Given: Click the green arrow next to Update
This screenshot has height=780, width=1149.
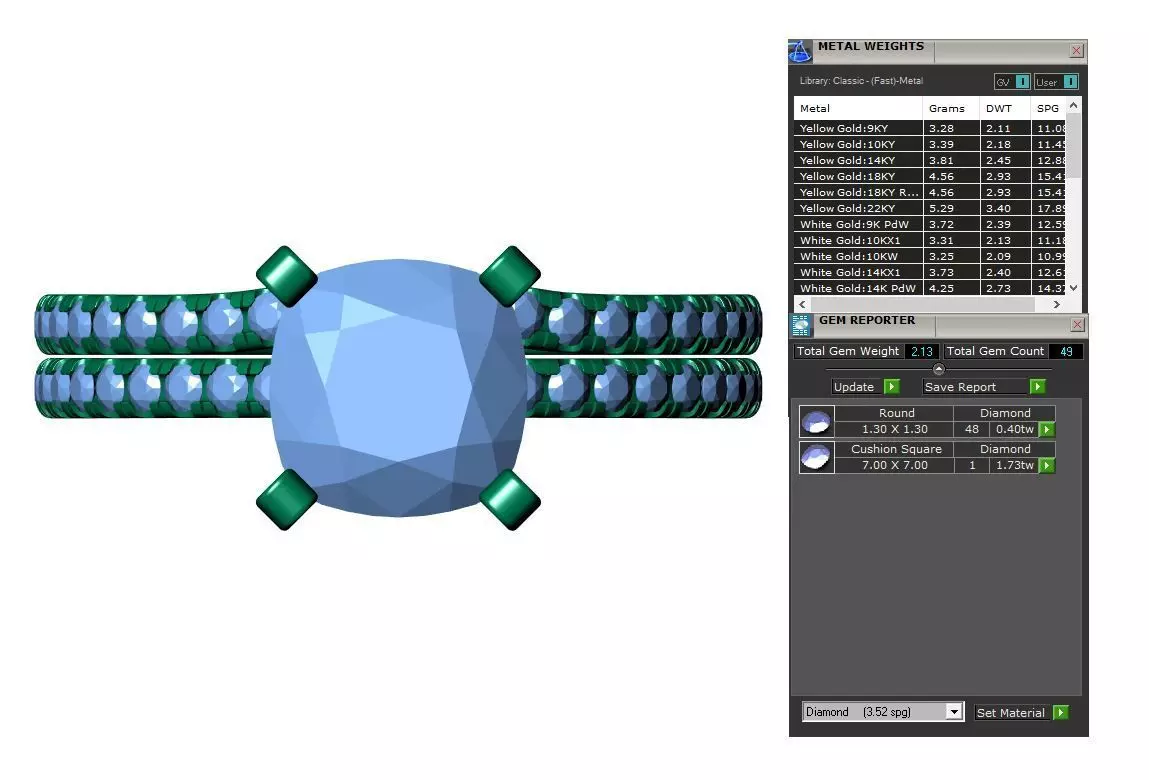Looking at the screenshot, I should (892, 386).
